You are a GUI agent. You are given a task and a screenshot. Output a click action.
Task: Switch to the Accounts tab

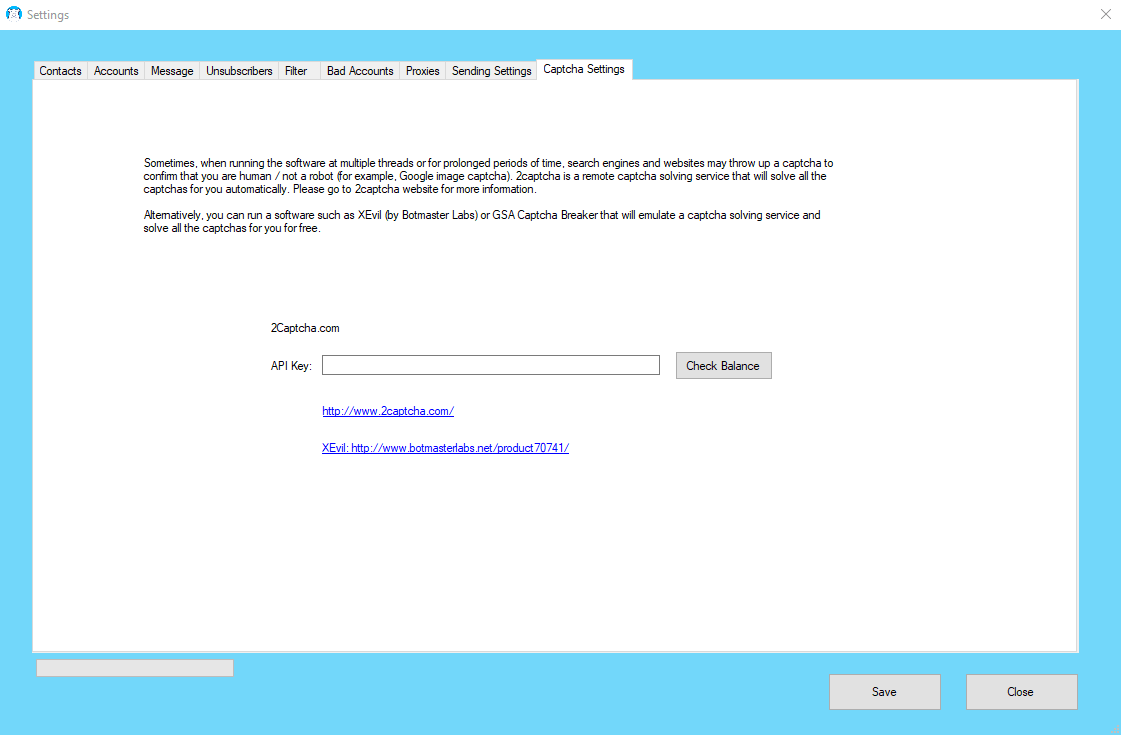point(116,71)
